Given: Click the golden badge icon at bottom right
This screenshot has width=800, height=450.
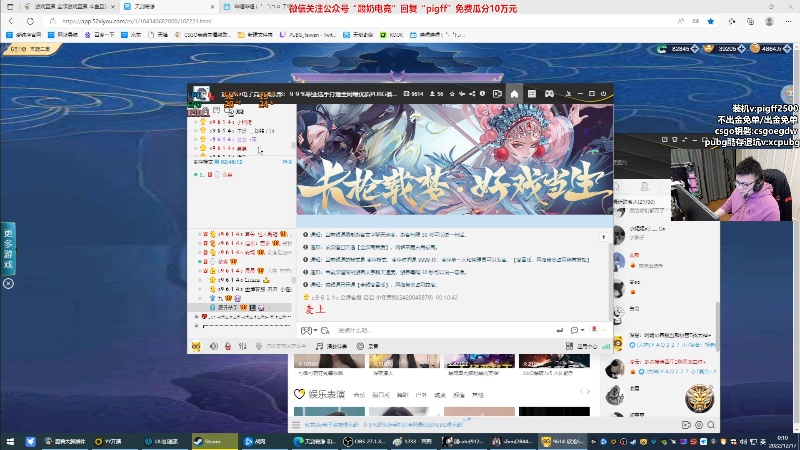Looking at the screenshot, I should tap(699, 398).
